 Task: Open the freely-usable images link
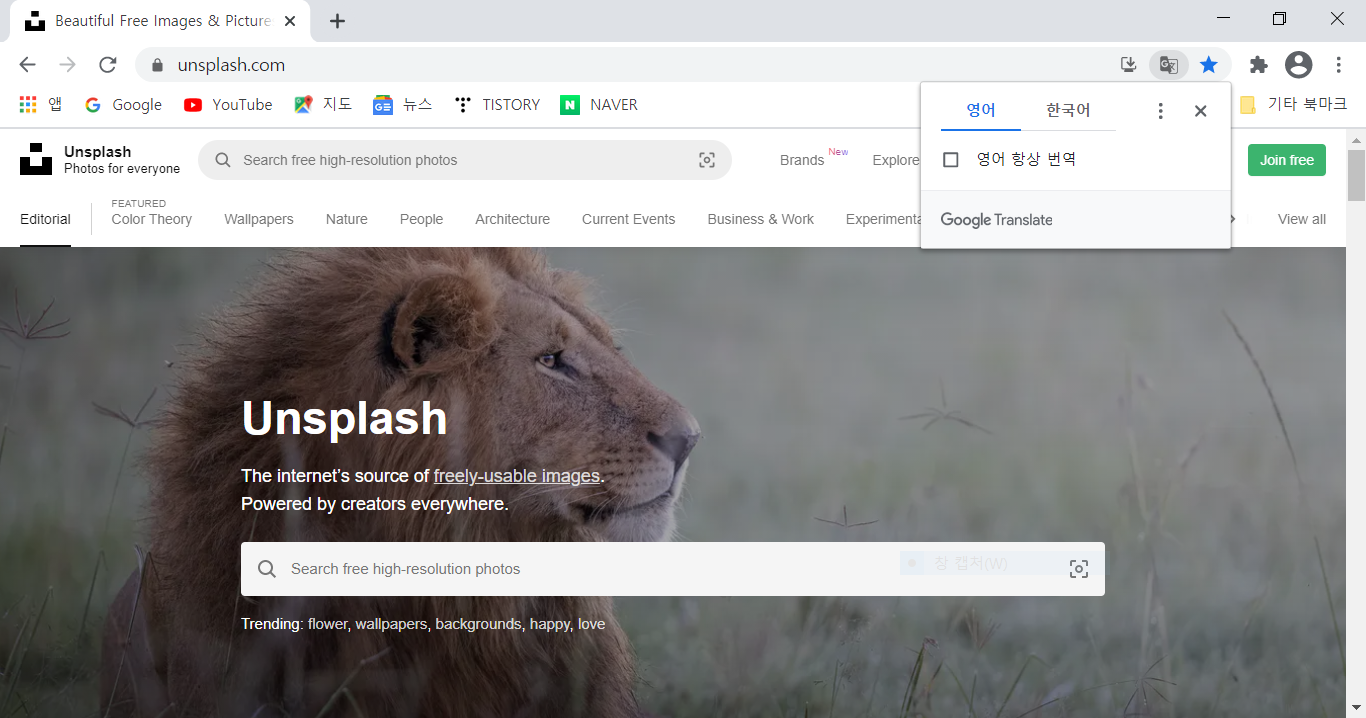click(x=517, y=476)
